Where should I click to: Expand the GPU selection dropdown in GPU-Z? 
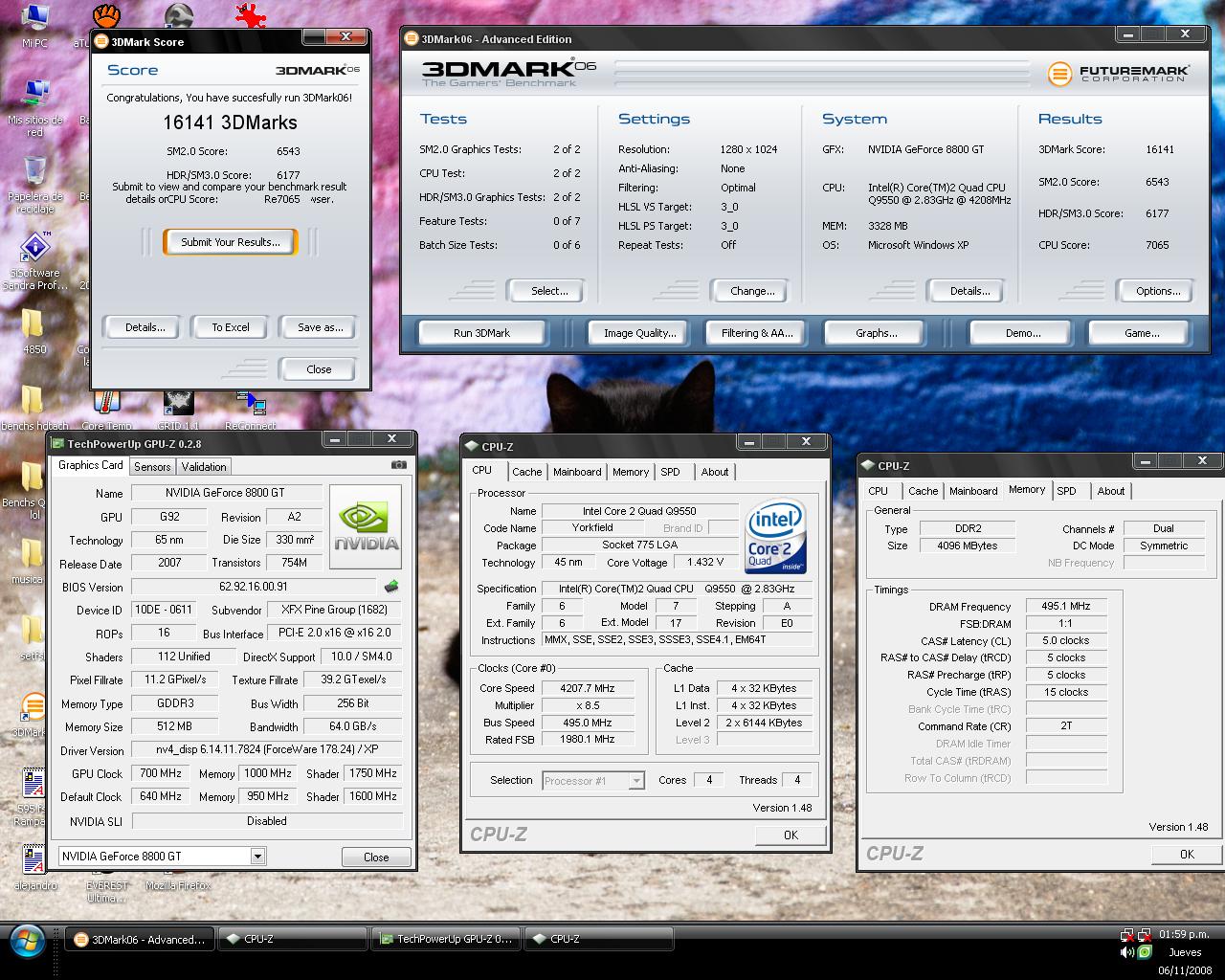[257, 857]
